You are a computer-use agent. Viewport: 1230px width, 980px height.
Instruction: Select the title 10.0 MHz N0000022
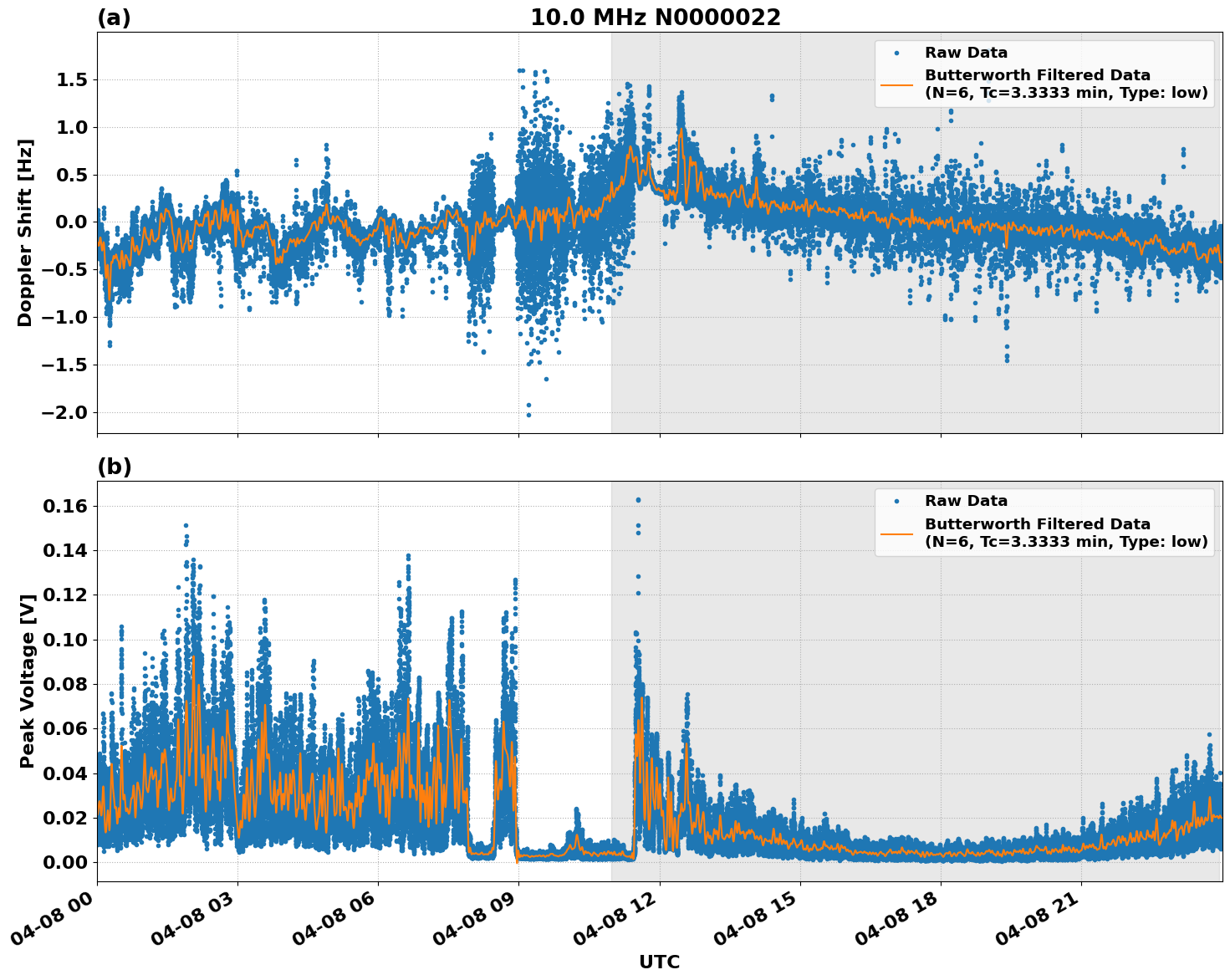657,16
